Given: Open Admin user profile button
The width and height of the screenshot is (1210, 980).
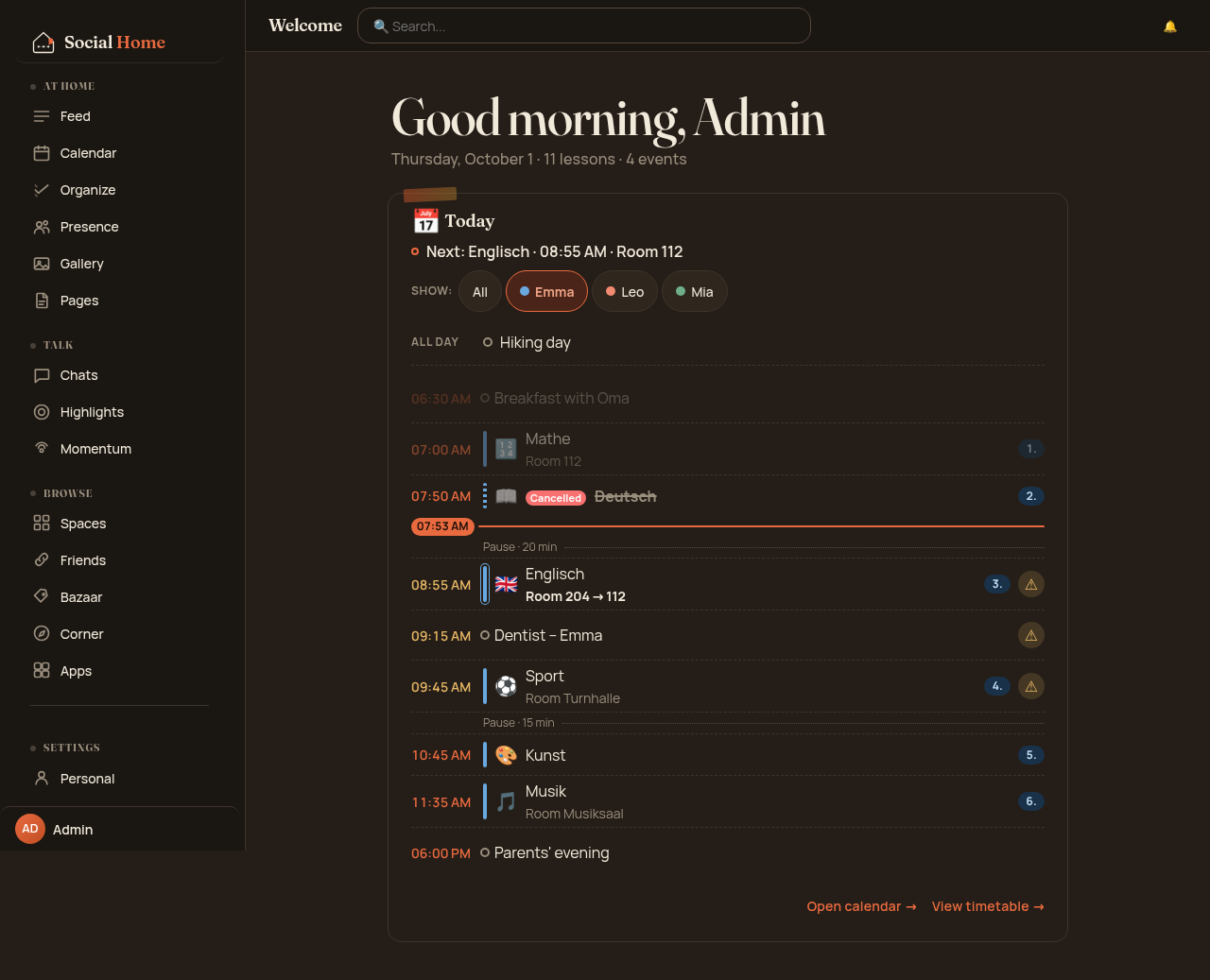Looking at the screenshot, I should 119,829.
